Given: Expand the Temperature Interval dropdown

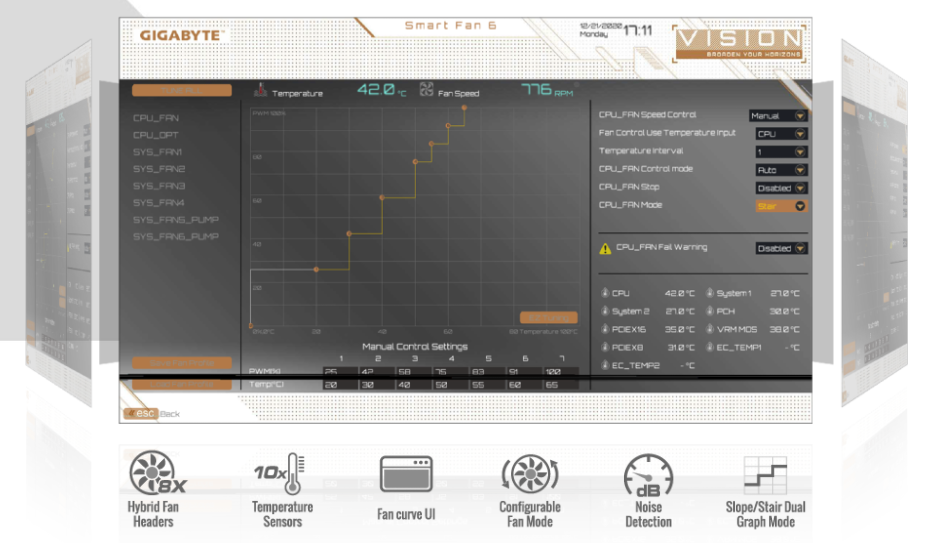Looking at the screenshot, I should (781, 152).
